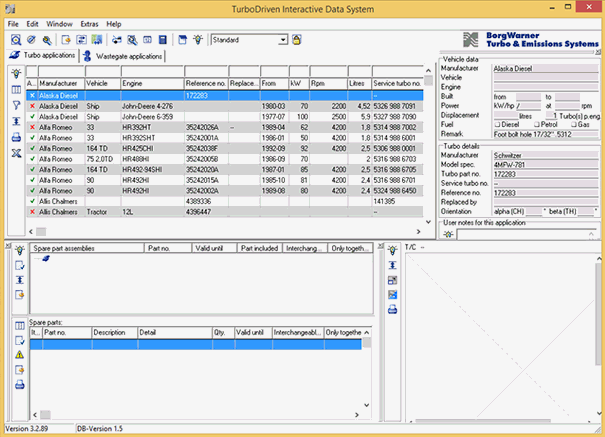The image size is (605, 437).
Task: Open the Help menu
Action: [x=114, y=24]
